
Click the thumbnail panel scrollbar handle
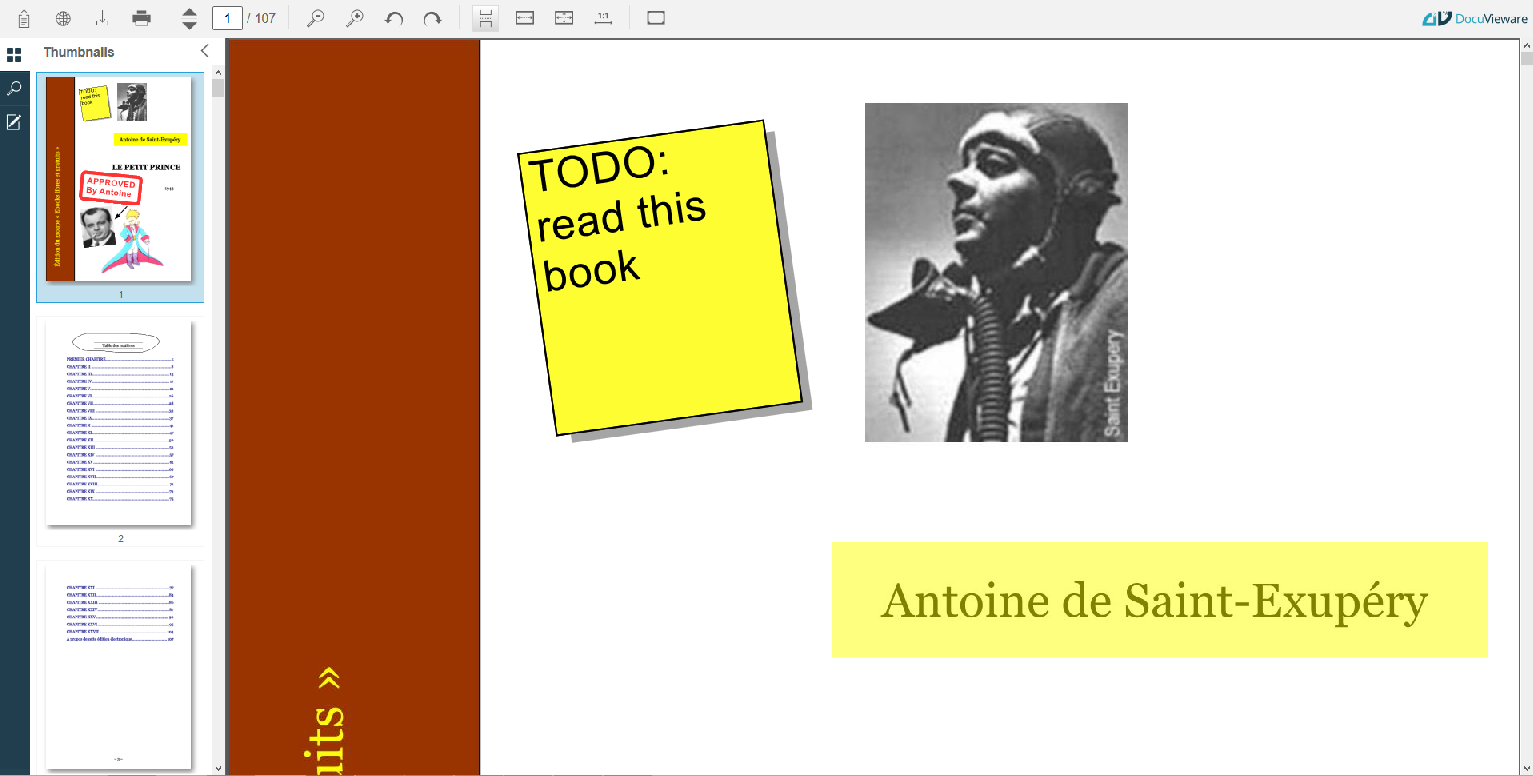click(218, 88)
